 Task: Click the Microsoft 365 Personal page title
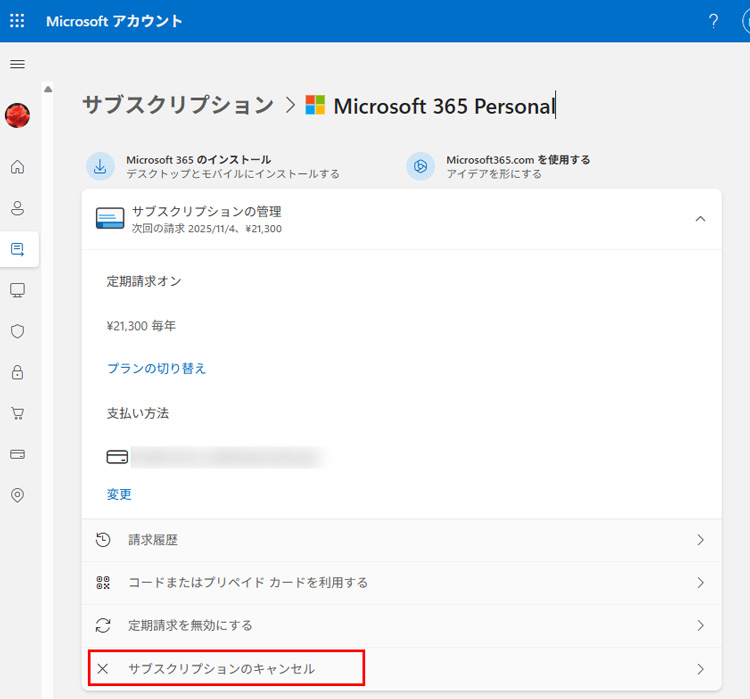(x=444, y=106)
